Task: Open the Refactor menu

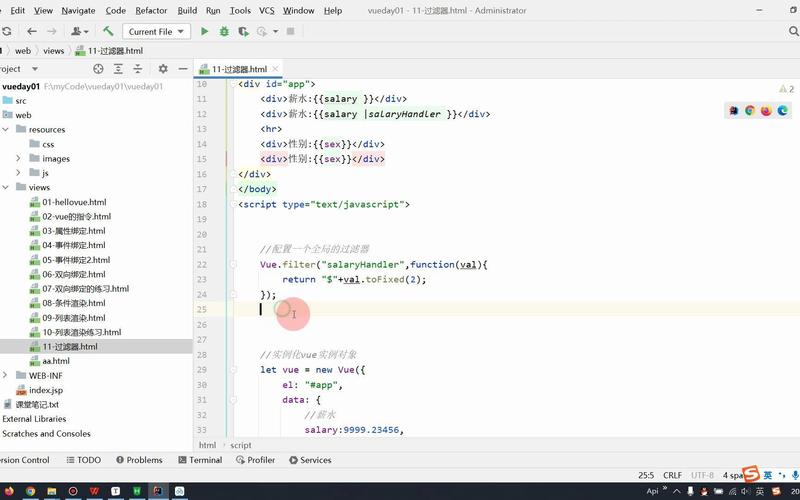Action: pos(151,10)
